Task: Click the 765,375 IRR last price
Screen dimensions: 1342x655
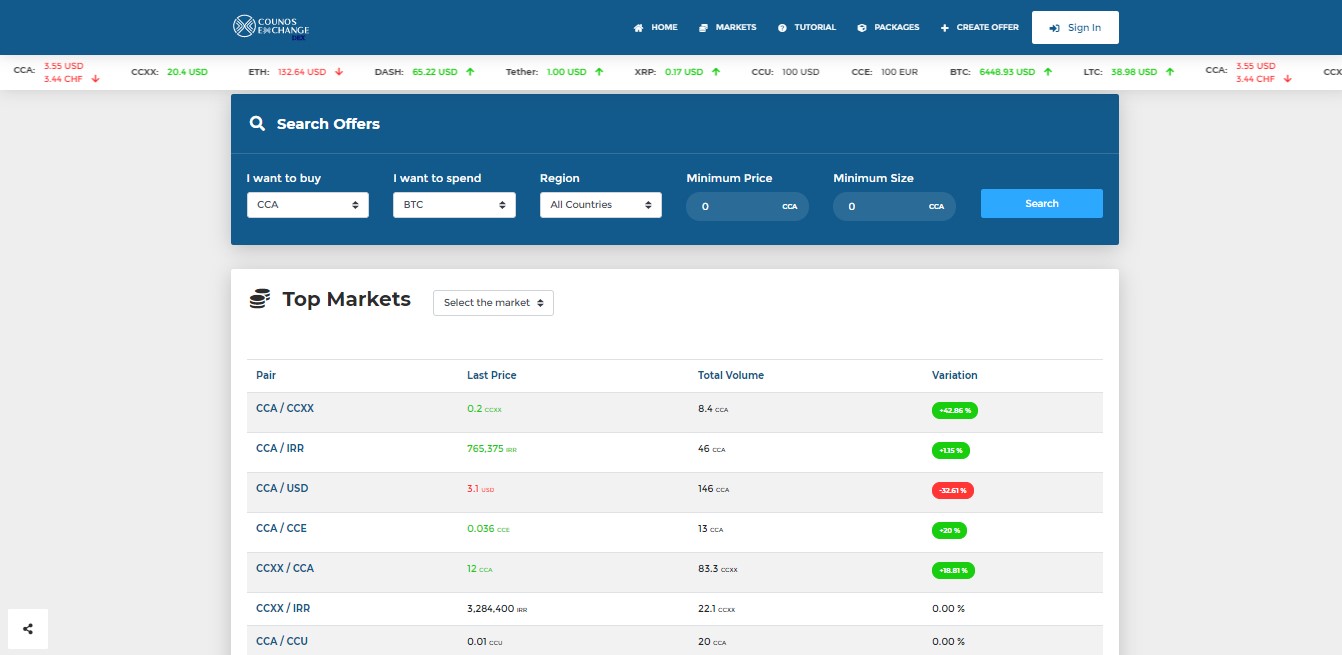Action: tap(492, 449)
